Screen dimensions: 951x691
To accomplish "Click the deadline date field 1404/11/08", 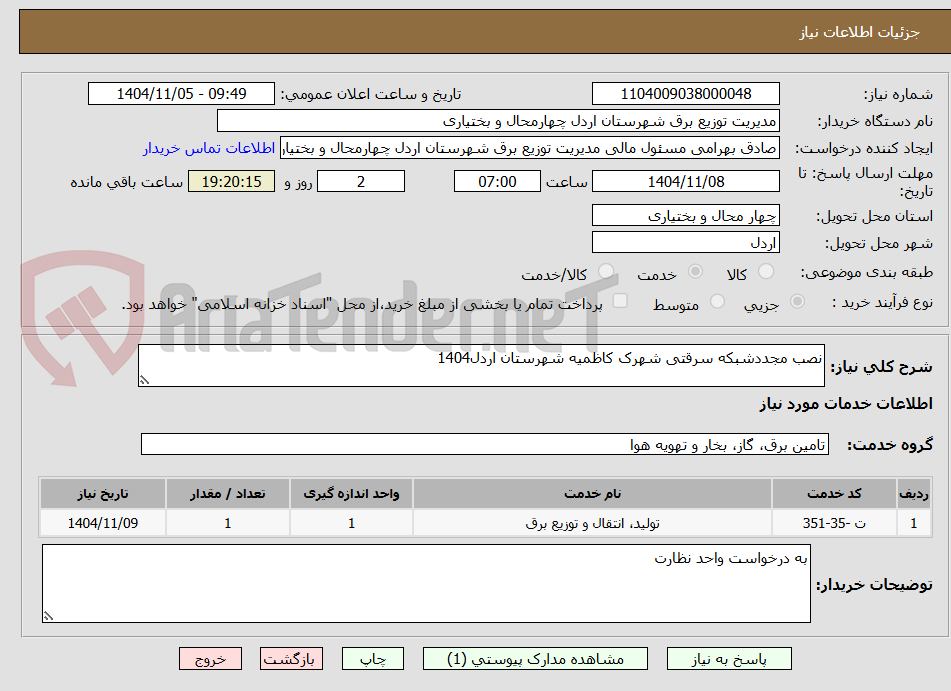I will point(686,181).
